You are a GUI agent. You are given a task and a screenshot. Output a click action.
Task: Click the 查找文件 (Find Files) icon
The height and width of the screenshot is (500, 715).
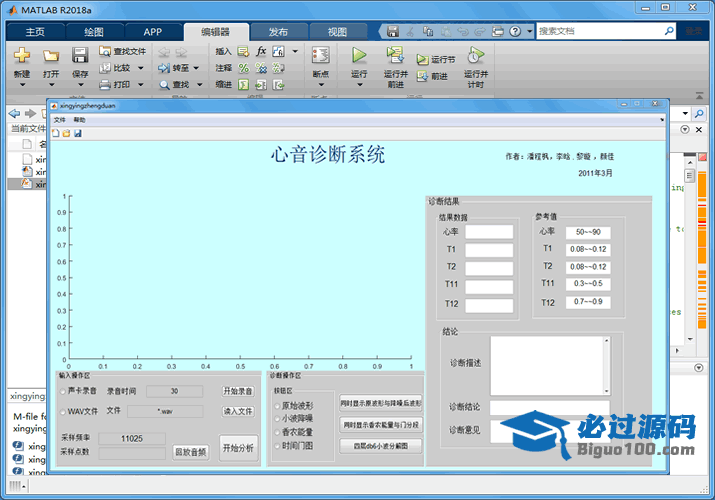(106, 51)
